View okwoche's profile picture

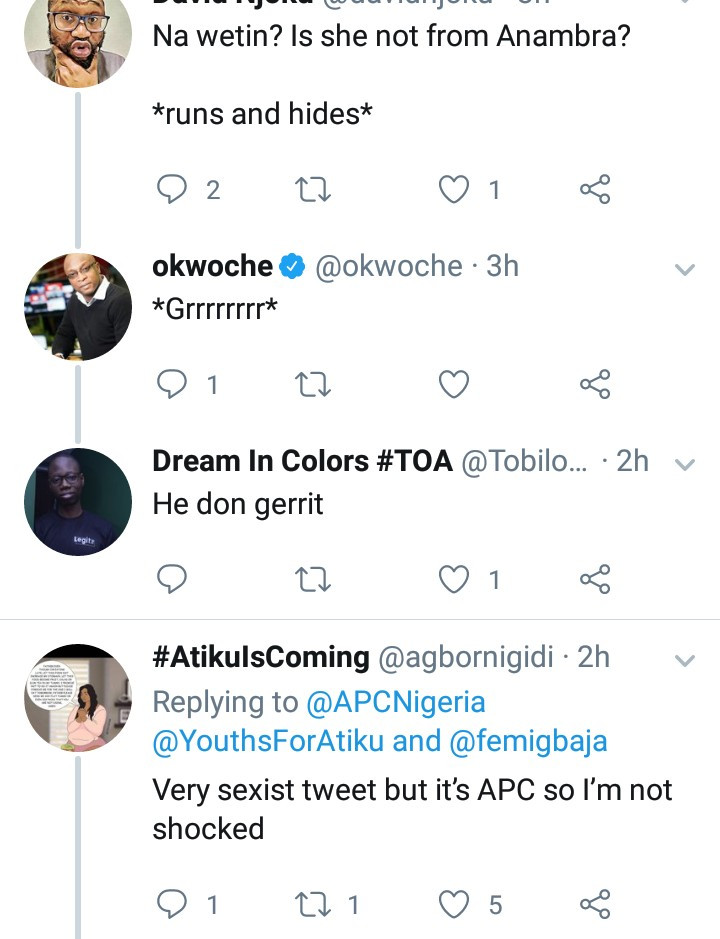coord(78,307)
